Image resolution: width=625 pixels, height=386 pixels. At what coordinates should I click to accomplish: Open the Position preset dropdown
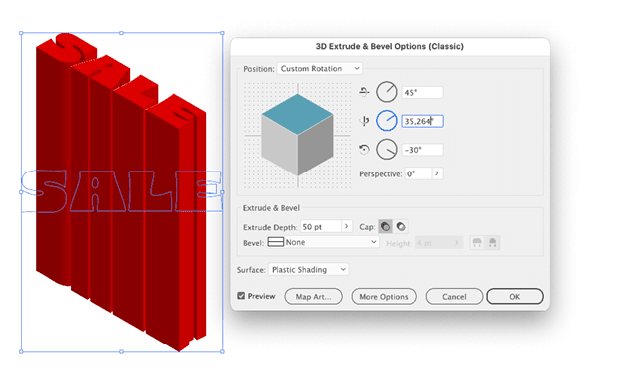tap(320, 69)
